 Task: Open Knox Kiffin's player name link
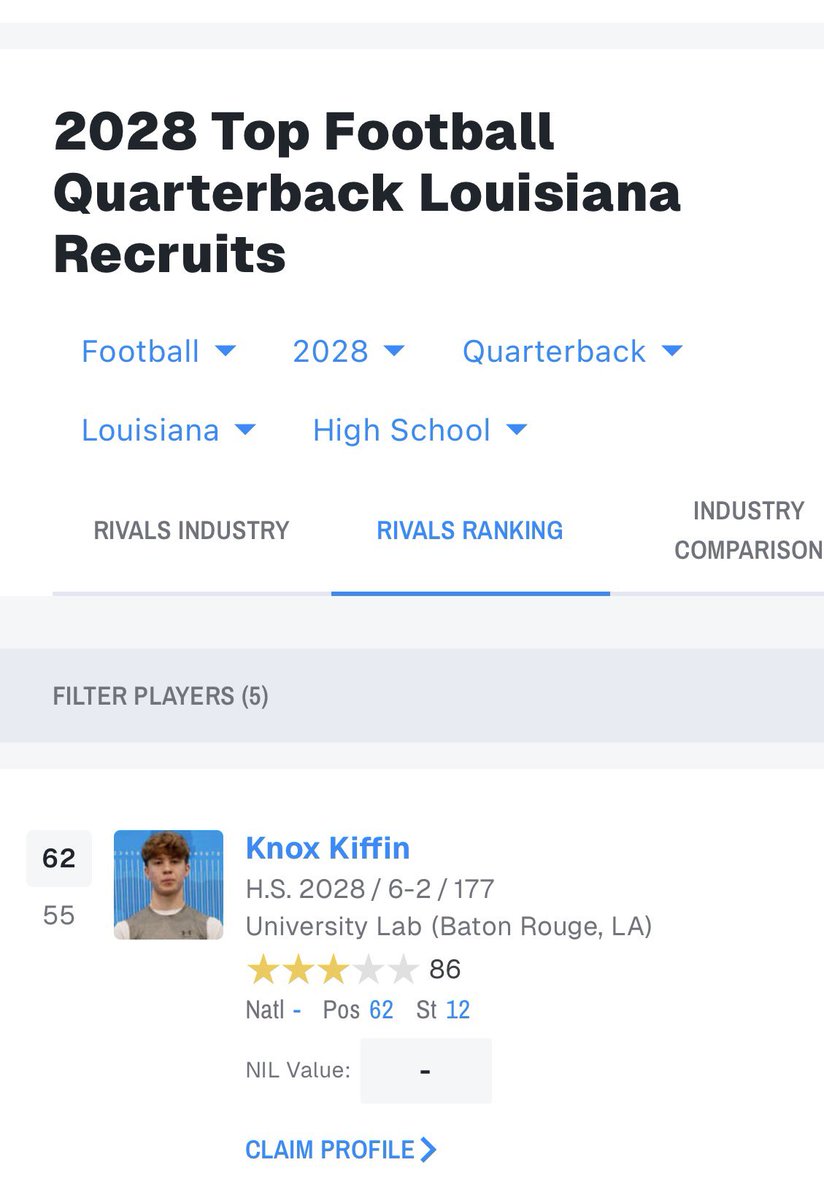[328, 848]
